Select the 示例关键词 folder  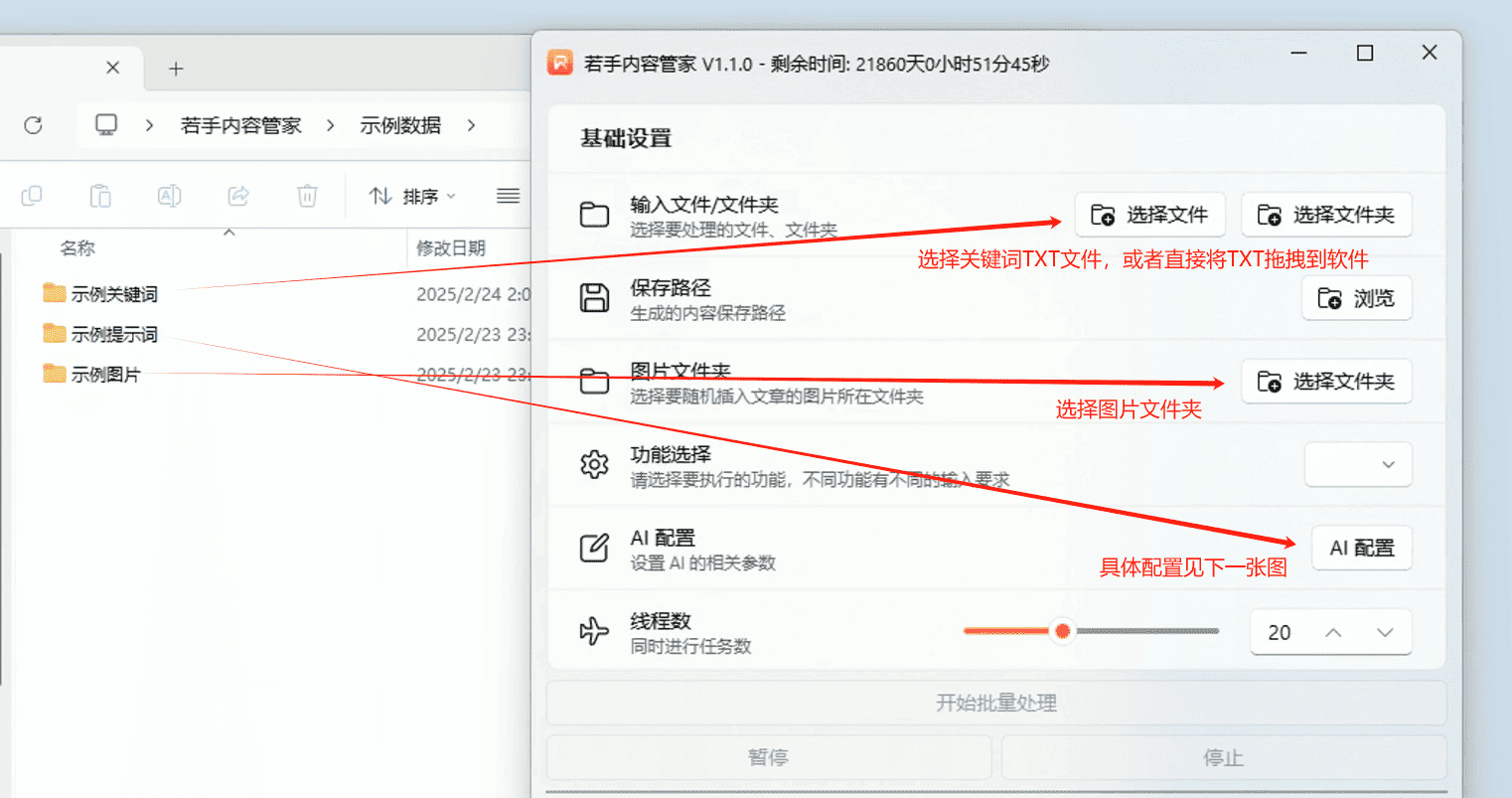click(113, 294)
